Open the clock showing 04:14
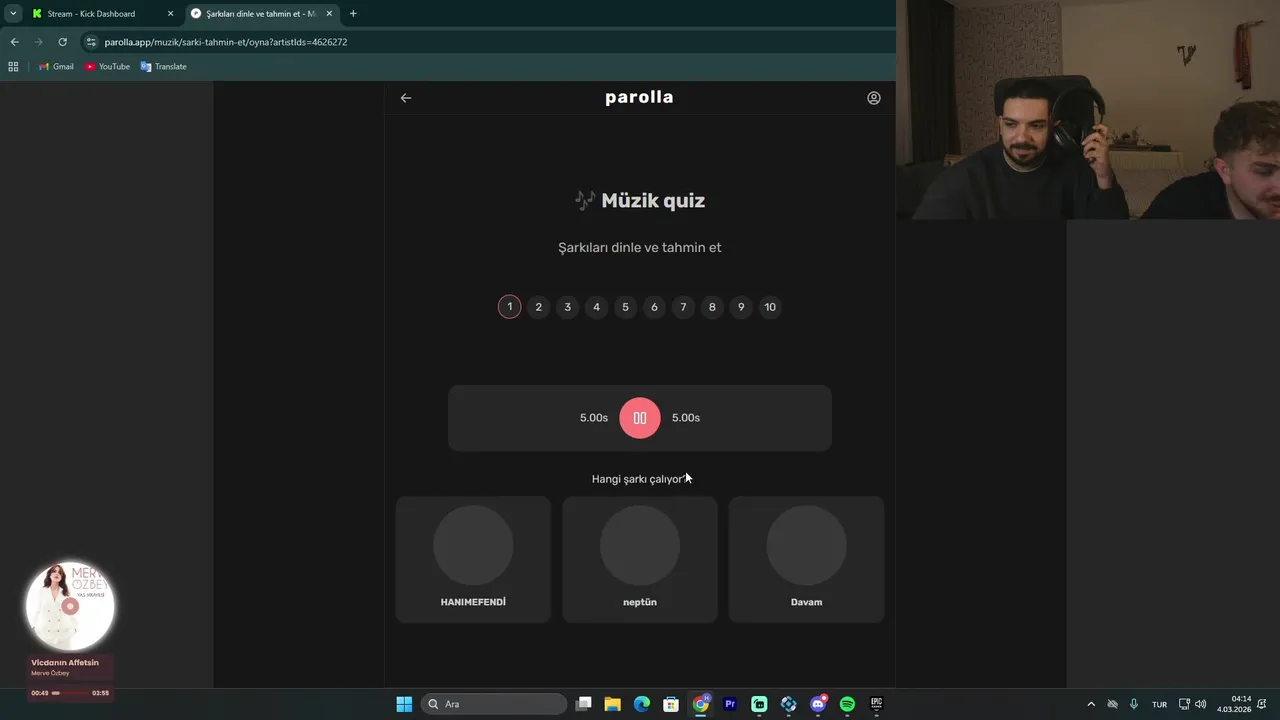 pyautogui.click(x=1234, y=704)
